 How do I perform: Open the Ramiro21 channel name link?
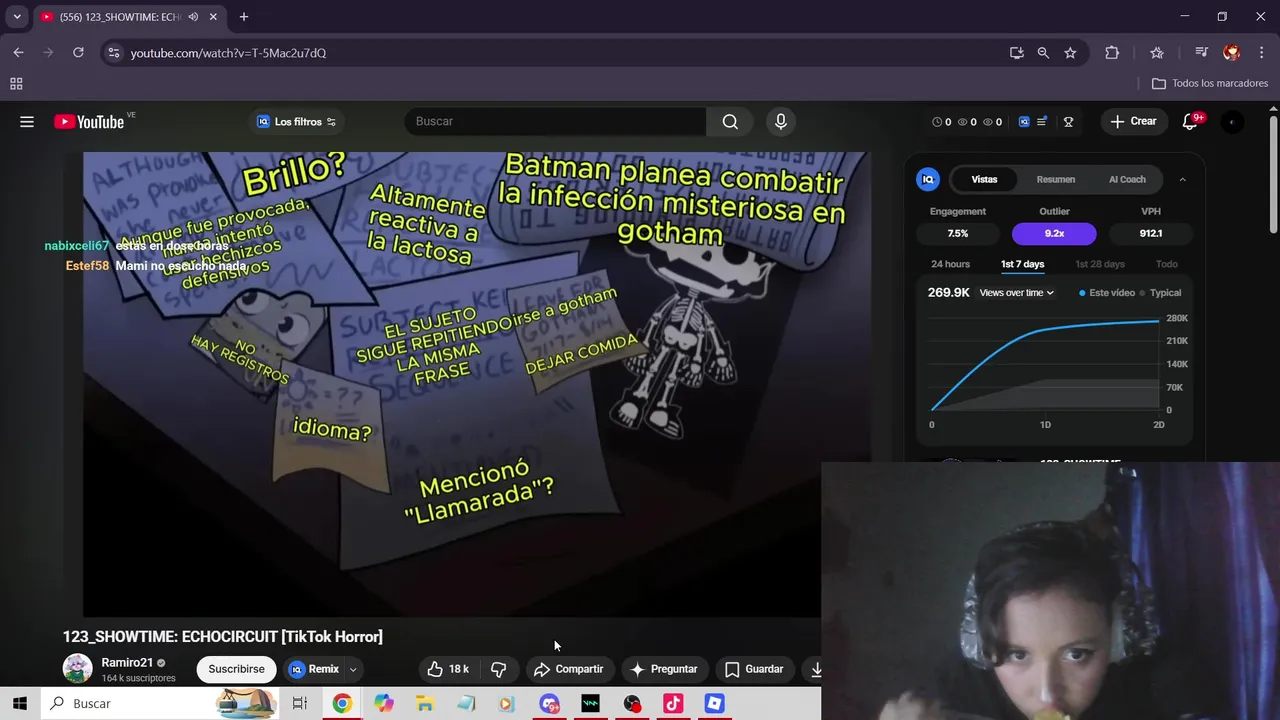(127, 662)
